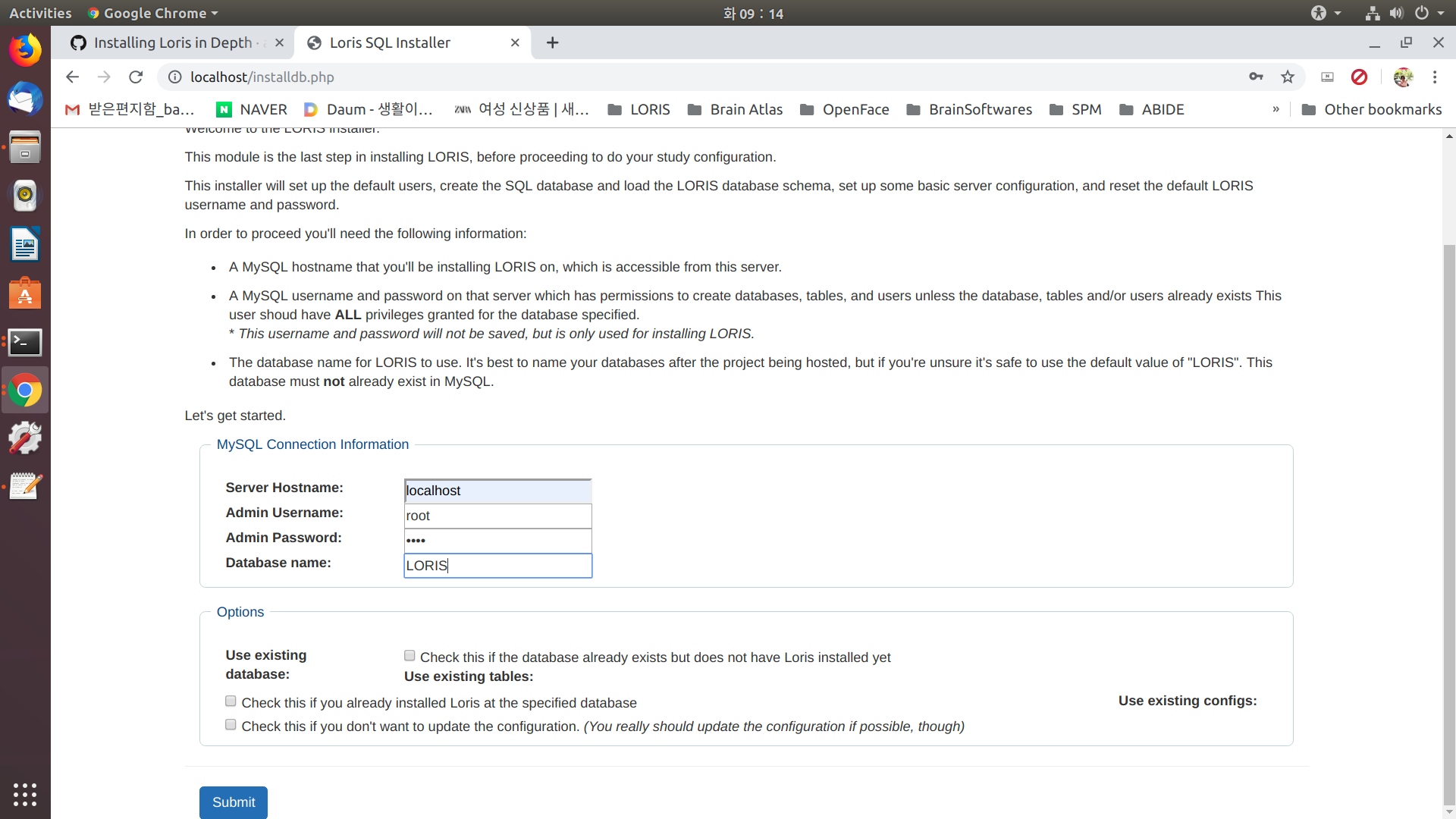Check don't update configuration box
The width and height of the screenshot is (1456, 819).
pyautogui.click(x=231, y=724)
